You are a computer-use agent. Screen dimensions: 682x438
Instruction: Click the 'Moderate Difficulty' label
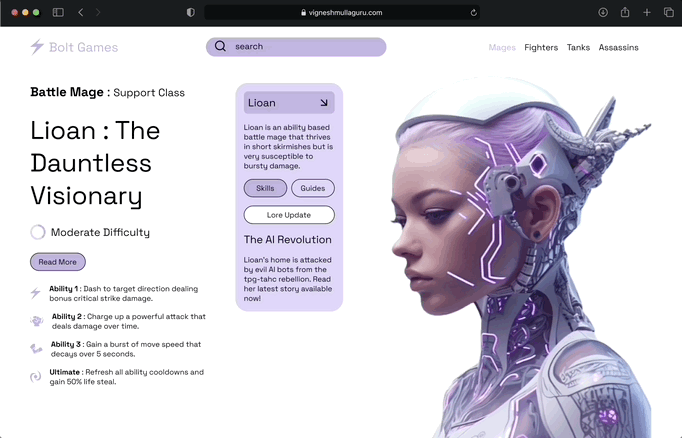coord(100,232)
